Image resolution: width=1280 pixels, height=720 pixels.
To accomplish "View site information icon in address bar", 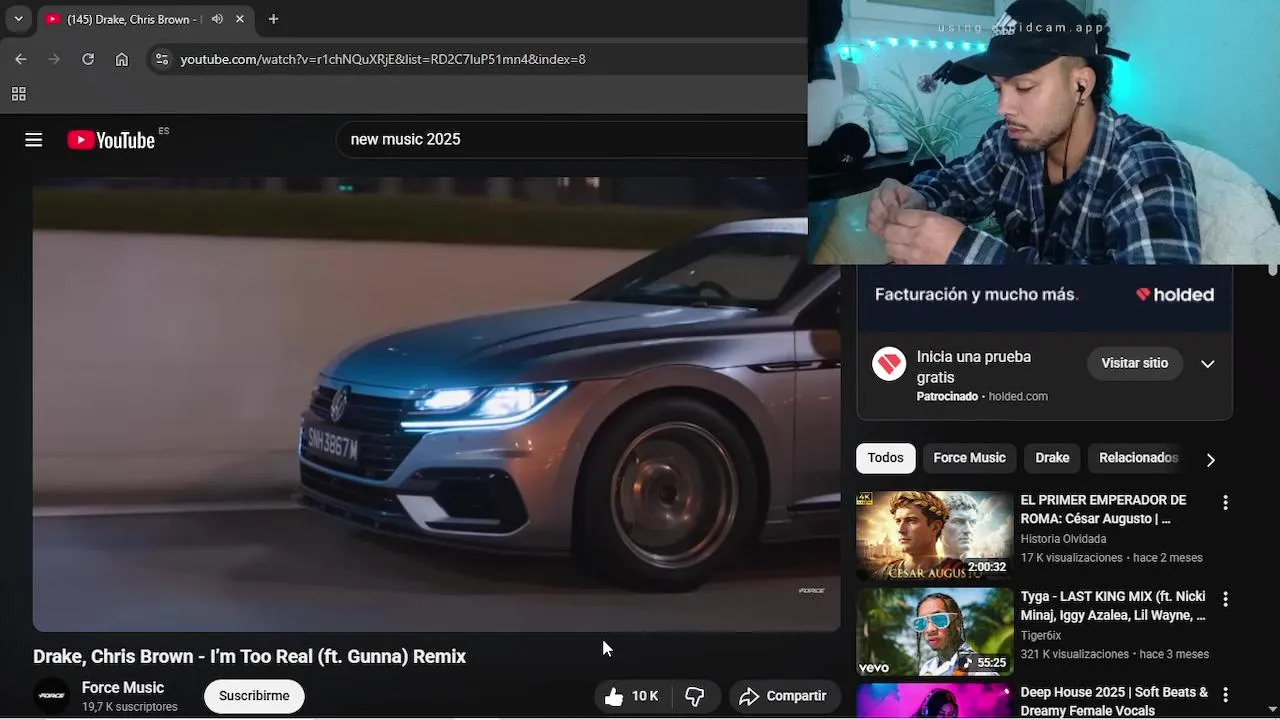I will click(162, 59).
